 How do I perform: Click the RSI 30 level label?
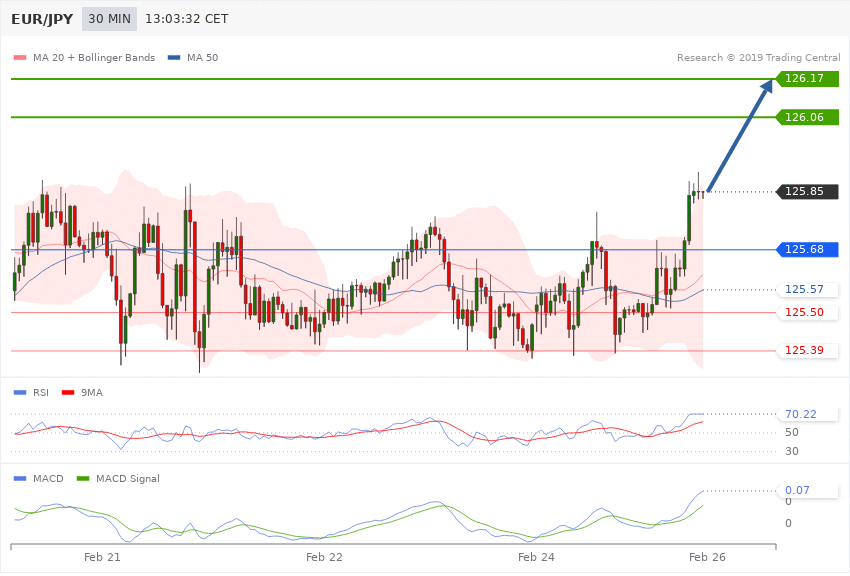(x=792, y=451)
